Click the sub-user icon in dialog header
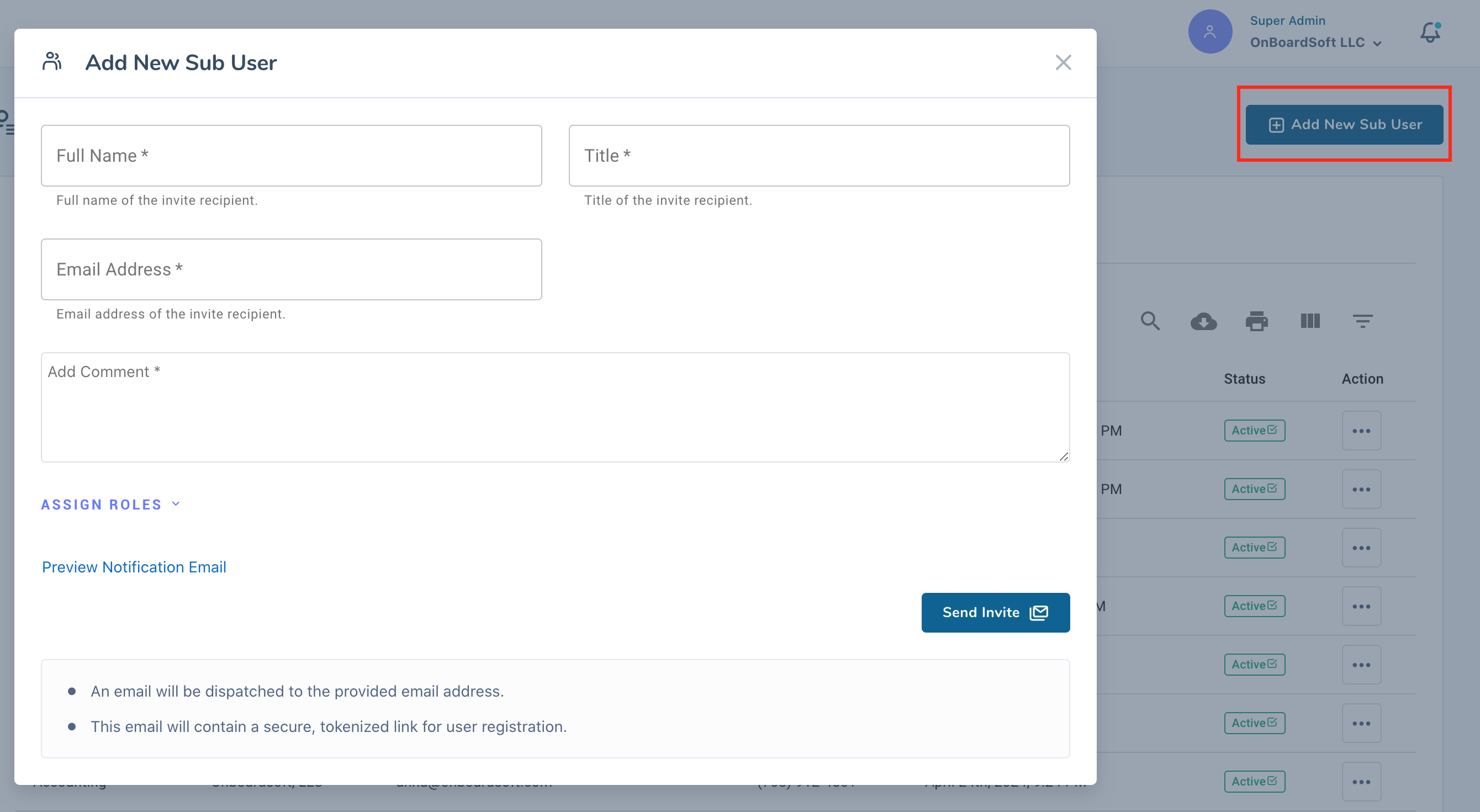This screenshot has height=812, width=1480. [52, 61]
